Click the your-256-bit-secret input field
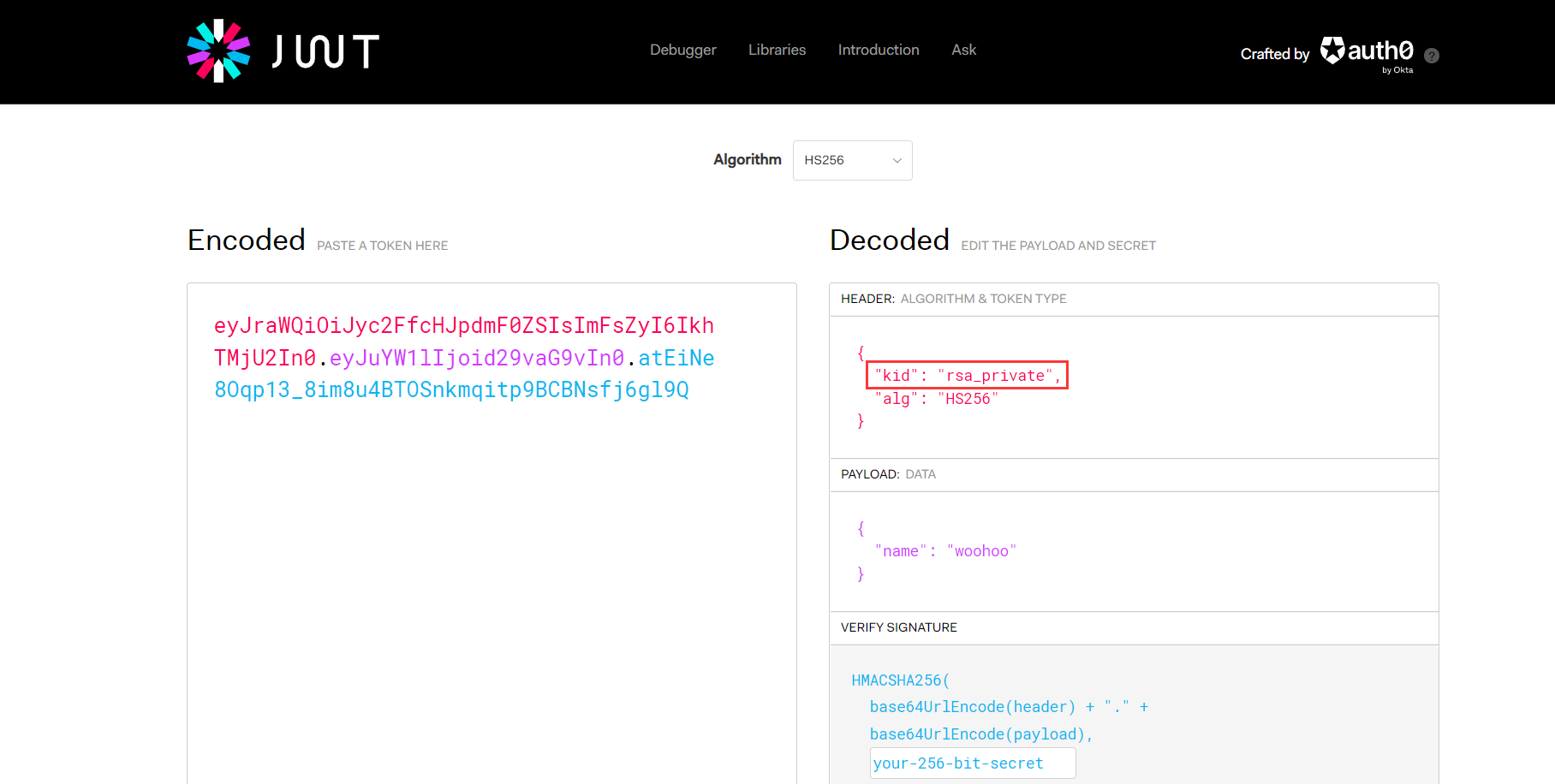Viewport: 1555px width, 784px height. (973, 763)
